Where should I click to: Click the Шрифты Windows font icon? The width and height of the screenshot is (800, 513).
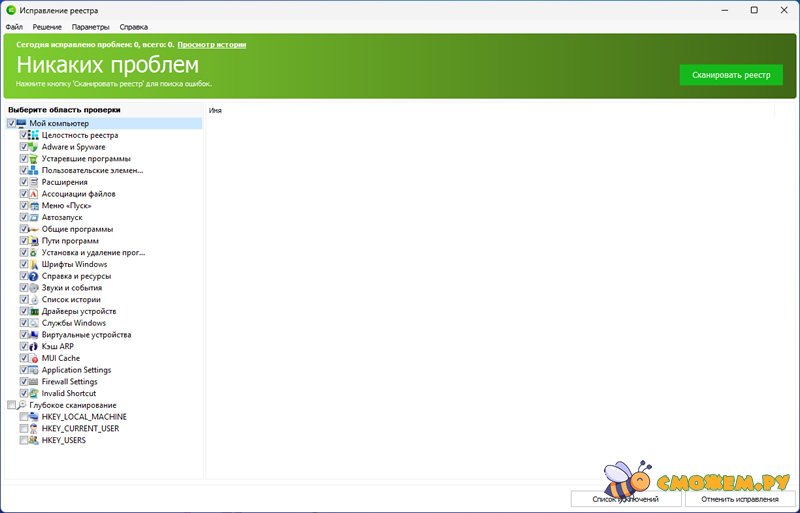[33, 264]
